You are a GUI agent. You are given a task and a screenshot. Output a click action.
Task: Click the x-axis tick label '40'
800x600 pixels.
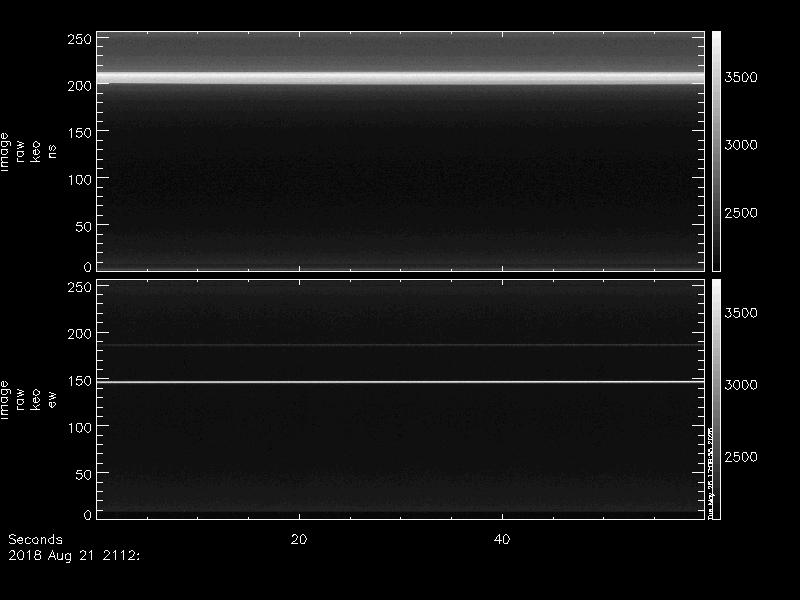point(502,539)
